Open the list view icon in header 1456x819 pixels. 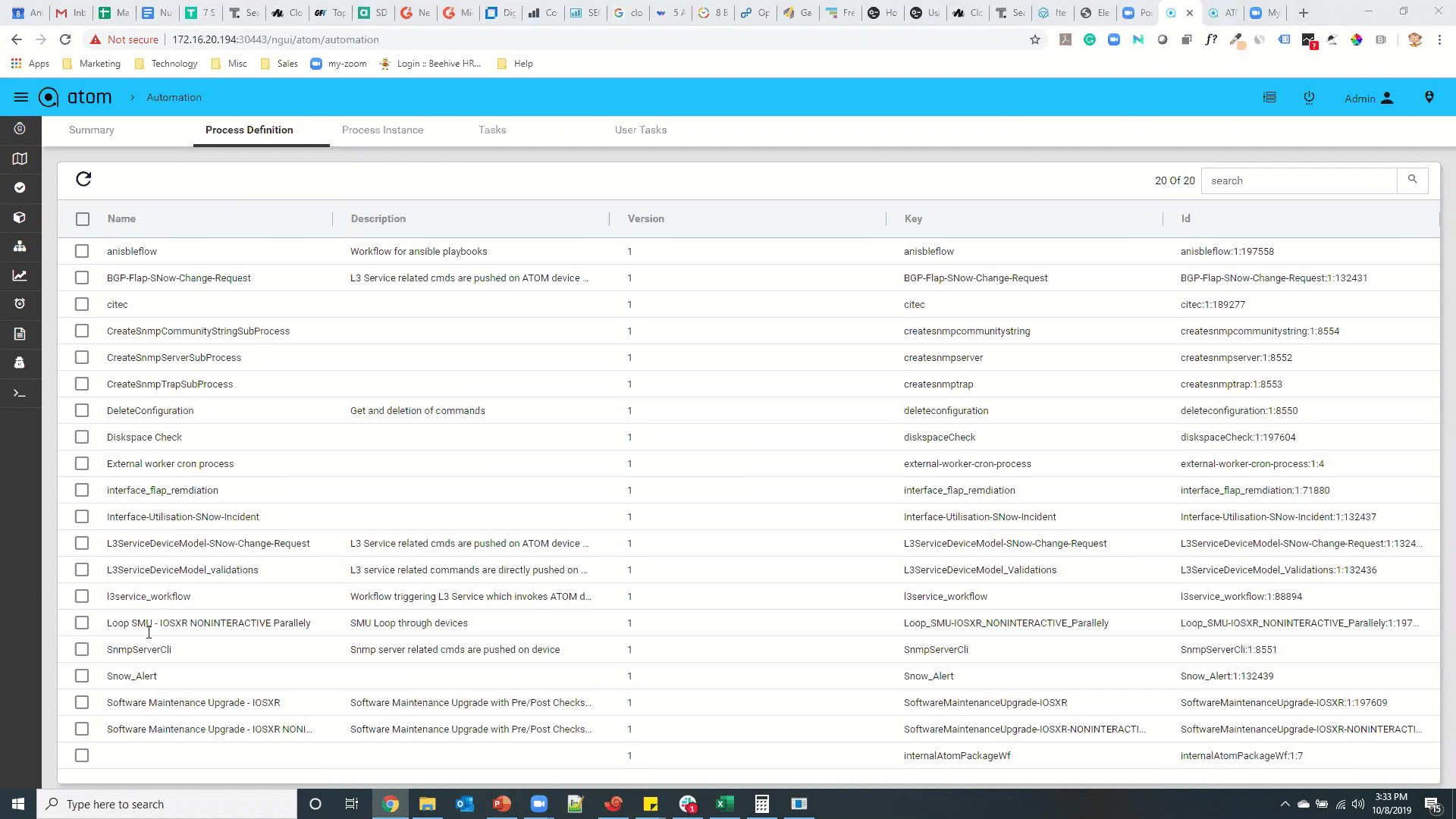point(1269,97)
